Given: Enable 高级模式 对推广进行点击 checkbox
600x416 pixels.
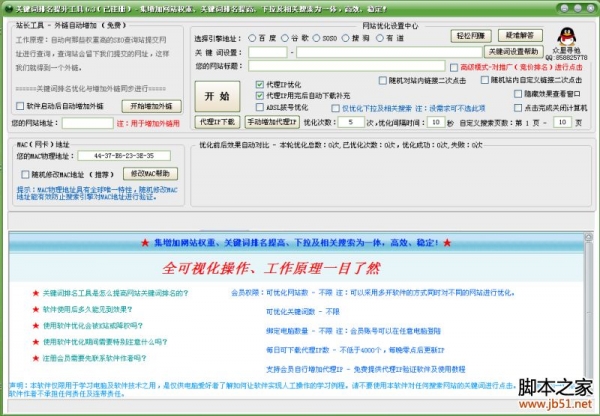Looking at the screenshot, I should pos(454,67).
